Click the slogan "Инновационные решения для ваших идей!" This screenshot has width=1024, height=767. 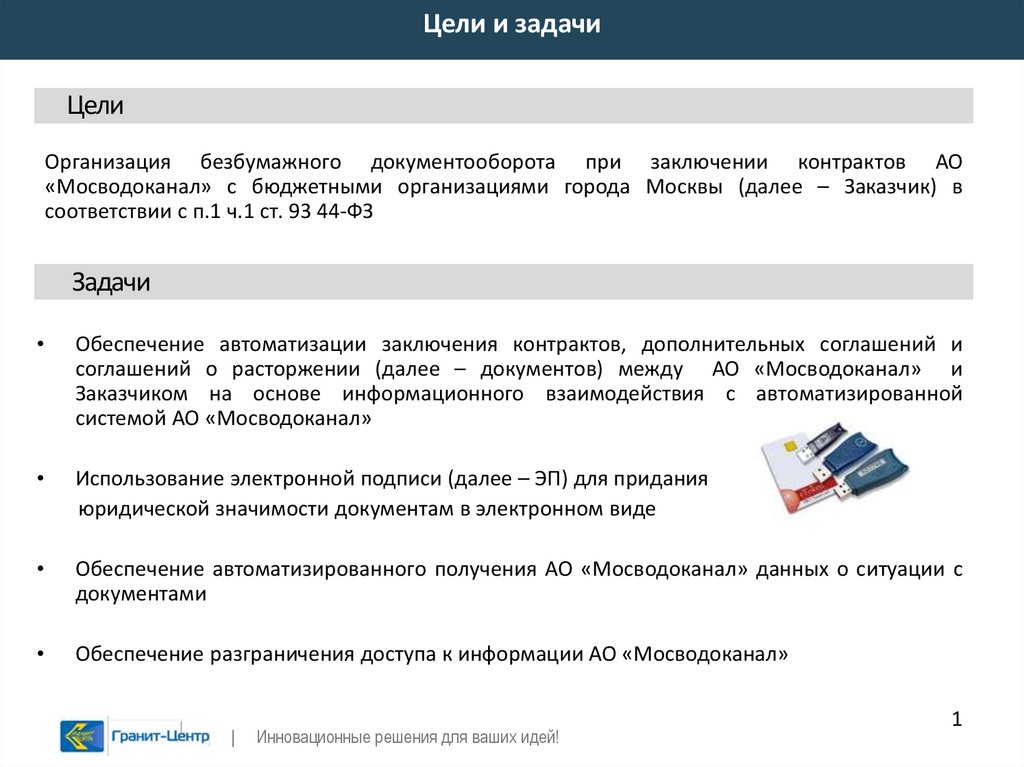click(x=408, y=738)
